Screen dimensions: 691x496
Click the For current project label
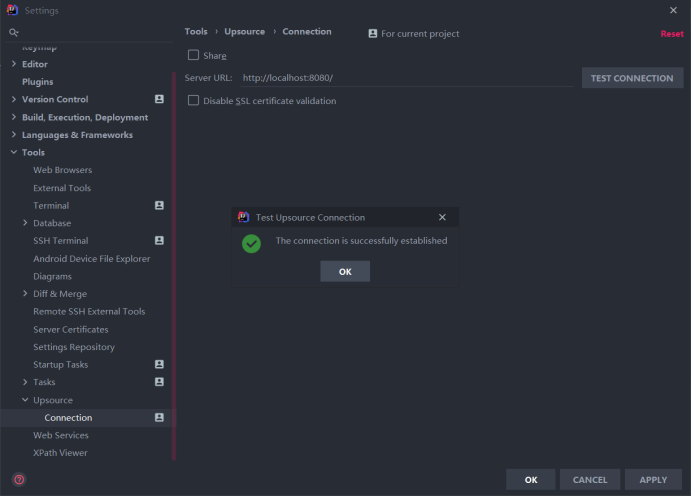point(420,34)
